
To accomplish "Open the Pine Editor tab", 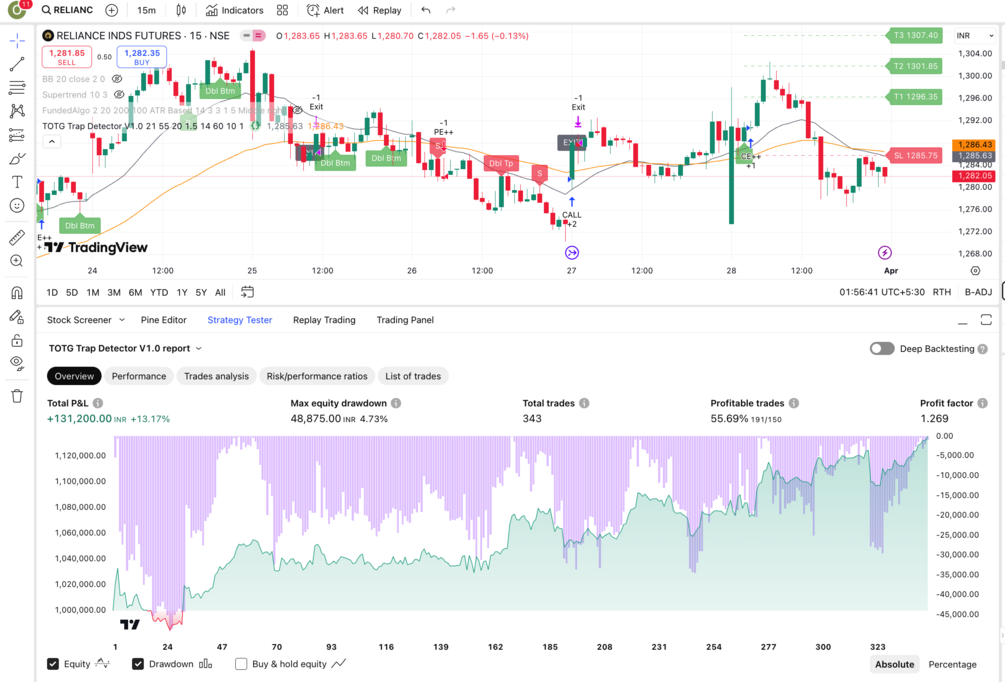I will (x=163, y=320).
